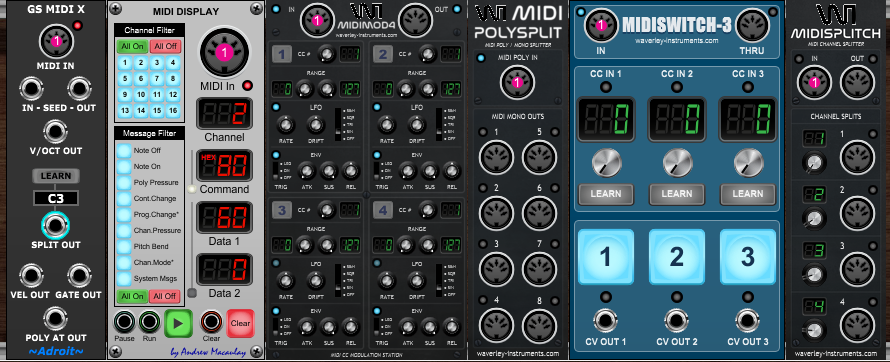Image resolution: width=890 pixels, height=362 pixels.
Task: Click Message Filter All Off button
Action: pos(165,296)
